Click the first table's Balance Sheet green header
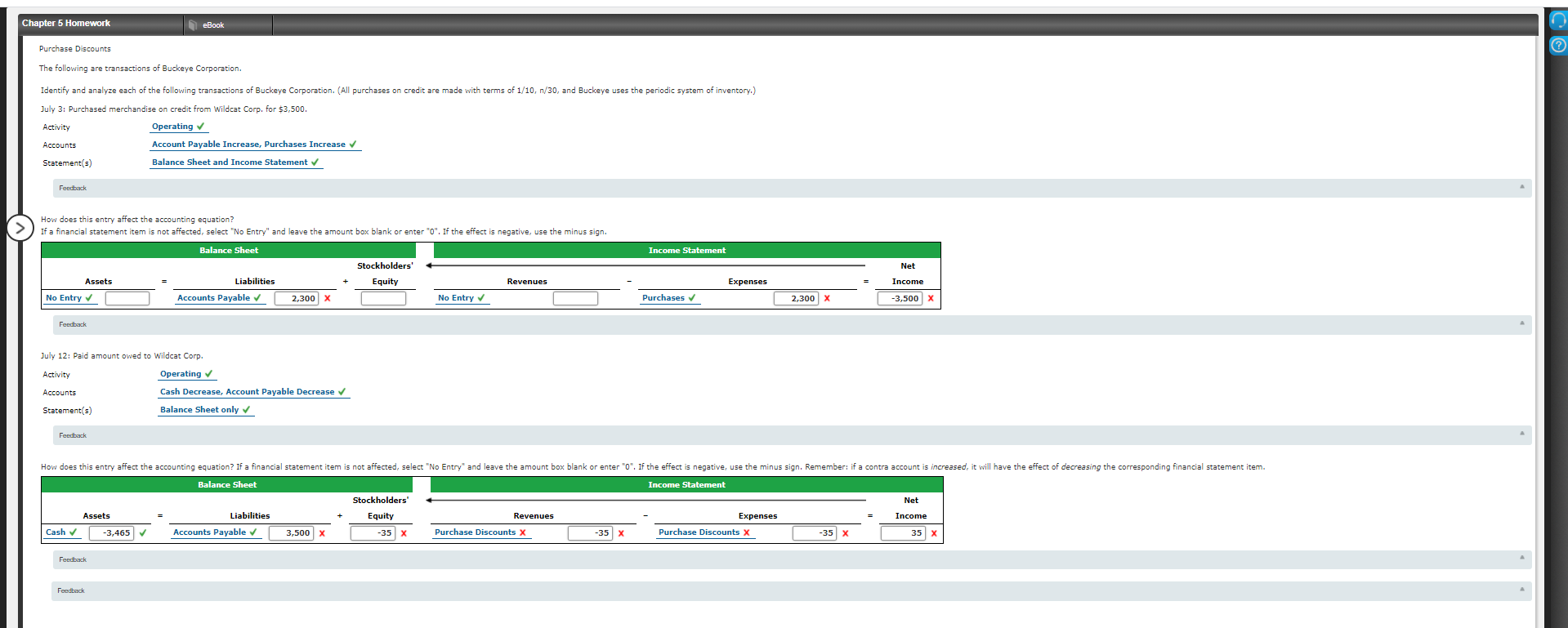This screenshot has height=628, width=1568. [229, 251]
